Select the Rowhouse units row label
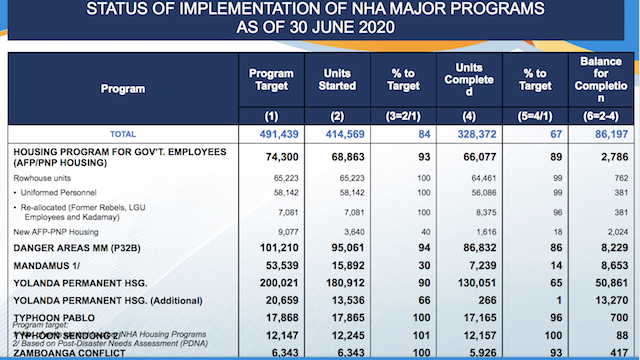Image resolution: width=640 pixels, height=360 pixels. 42,178
